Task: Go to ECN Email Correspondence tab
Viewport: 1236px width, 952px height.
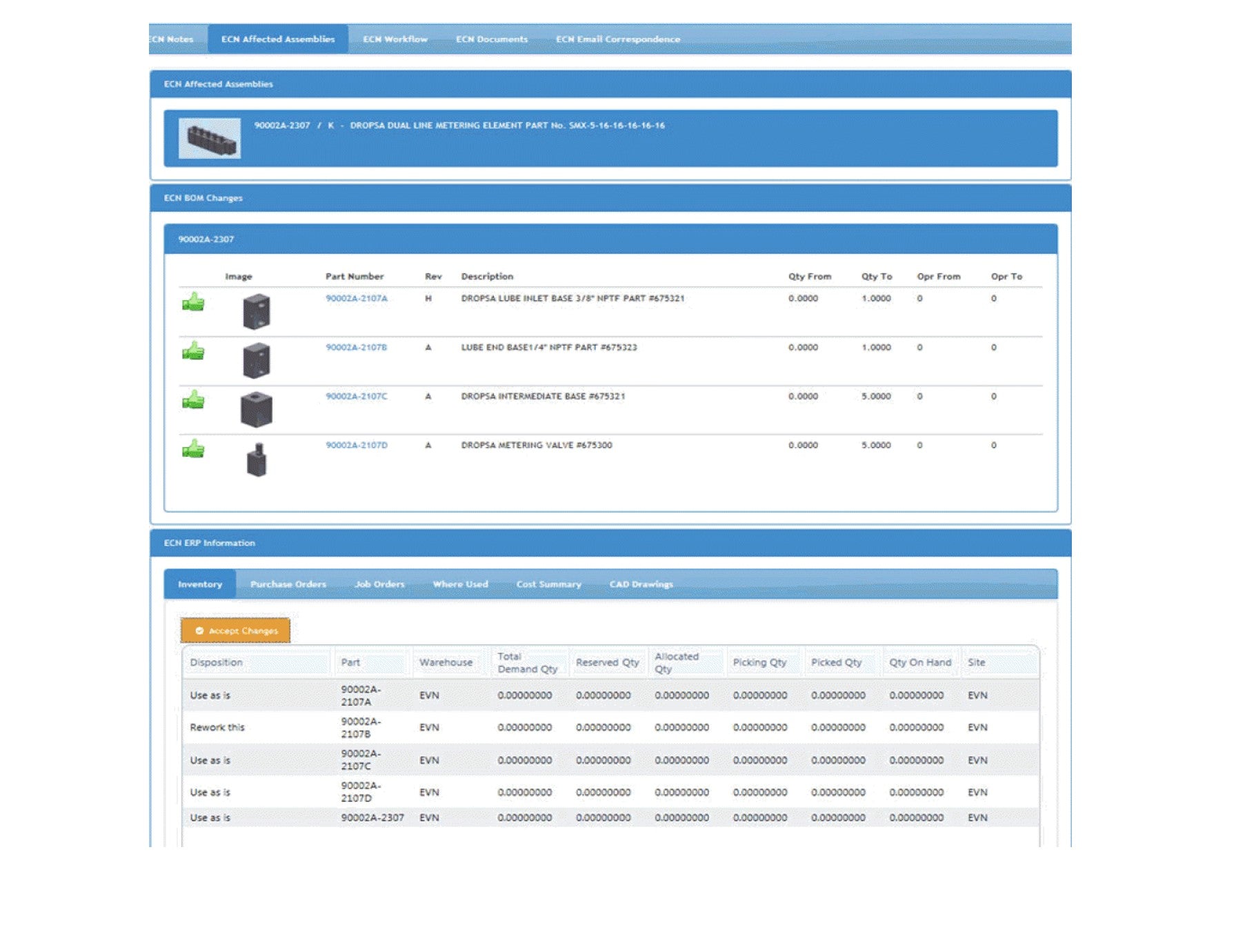Action: click(x=618, y=39)
